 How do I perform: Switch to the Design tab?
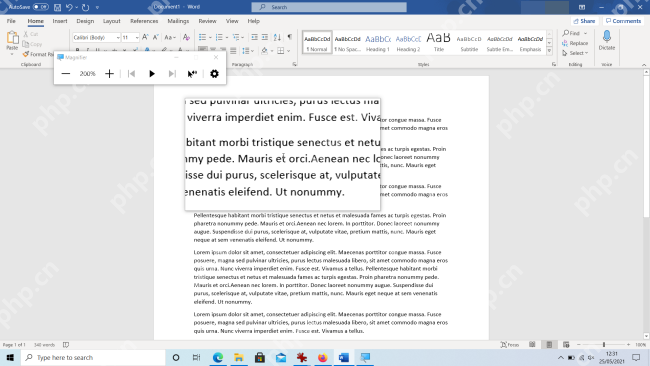pos(85,21)
